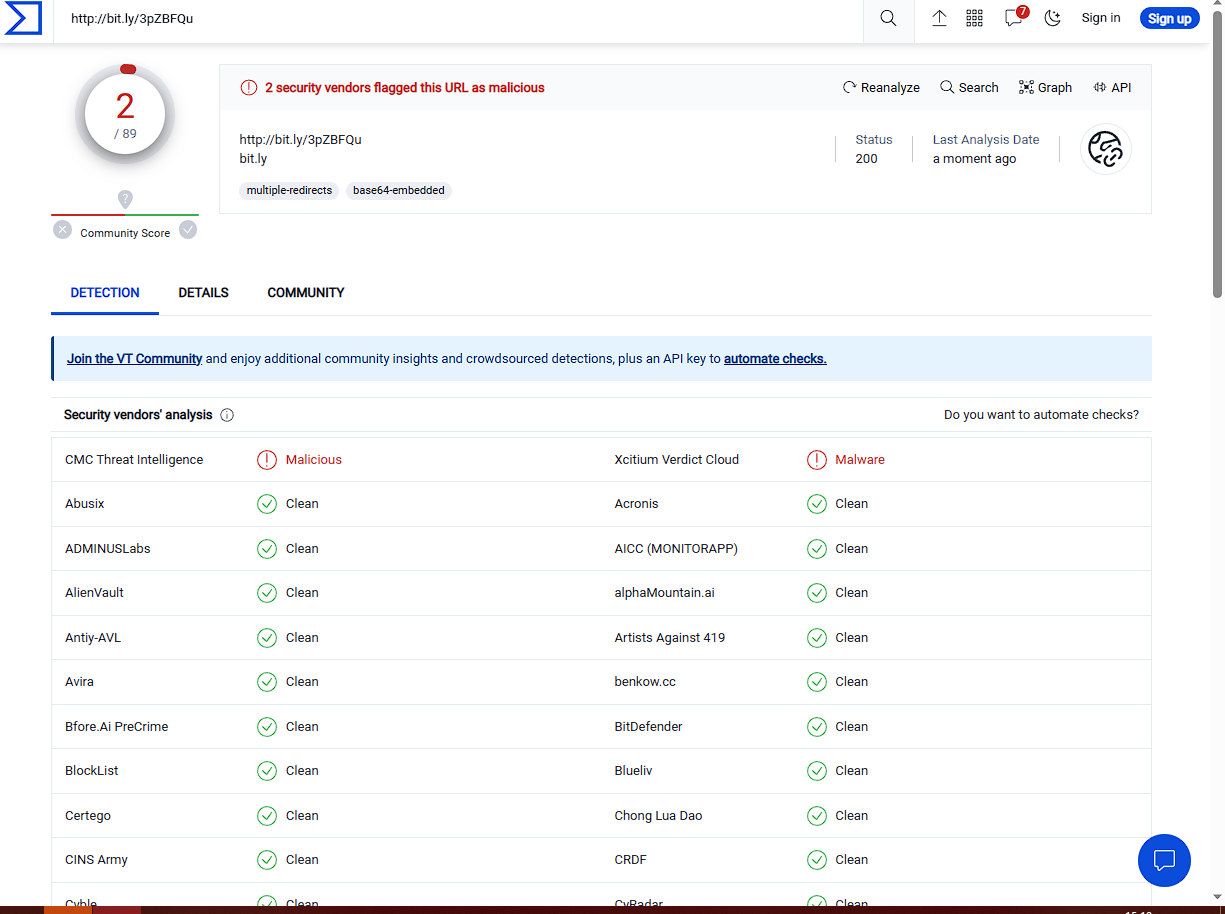The image size is (1225, 914).
Task: Select the Chong Lua Dao vendor name
Action: pos(659,816)
